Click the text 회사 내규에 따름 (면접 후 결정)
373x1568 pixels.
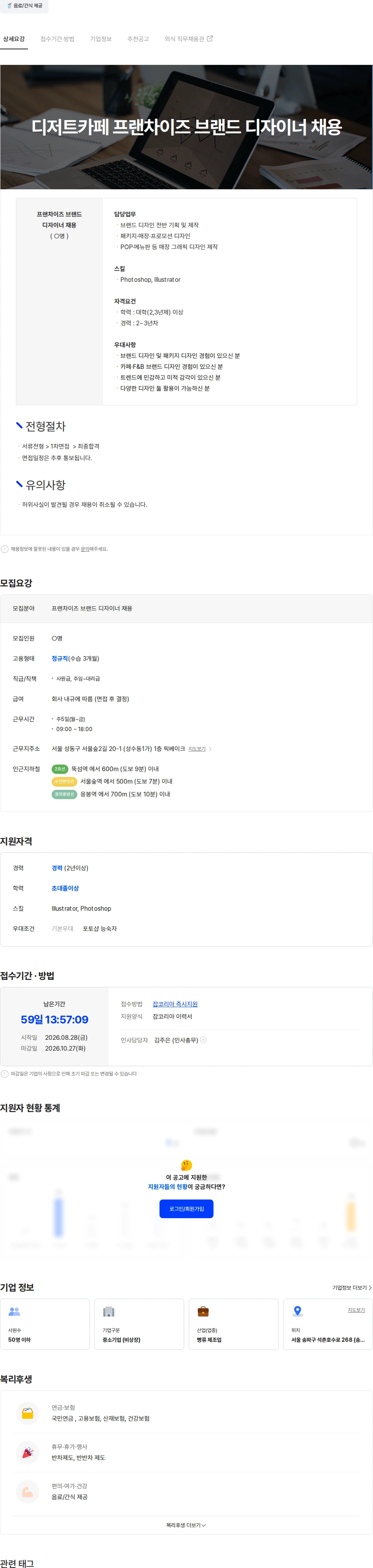tap(90, 699)
